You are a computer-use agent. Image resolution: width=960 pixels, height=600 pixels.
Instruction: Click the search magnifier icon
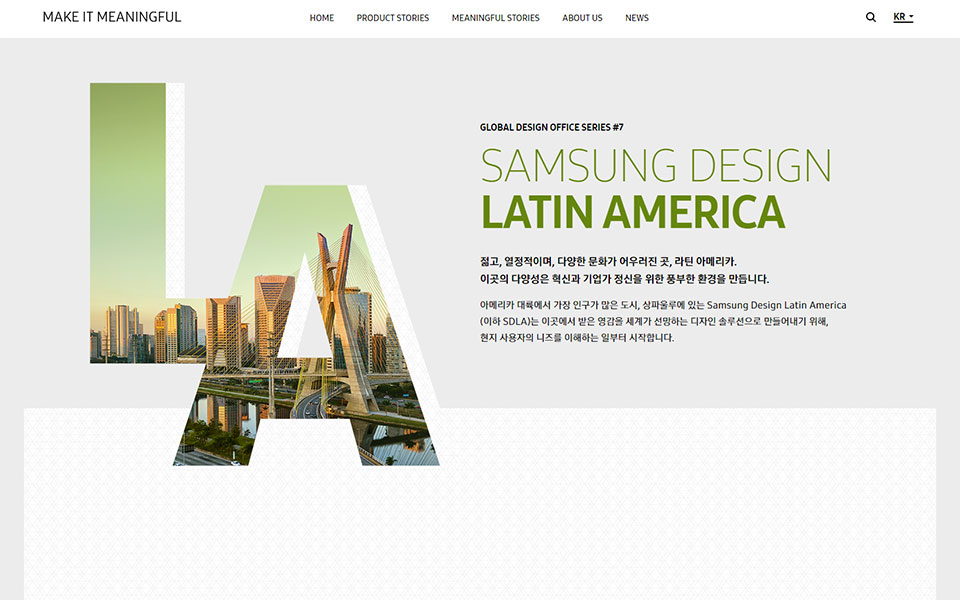[x=870, y=17]
